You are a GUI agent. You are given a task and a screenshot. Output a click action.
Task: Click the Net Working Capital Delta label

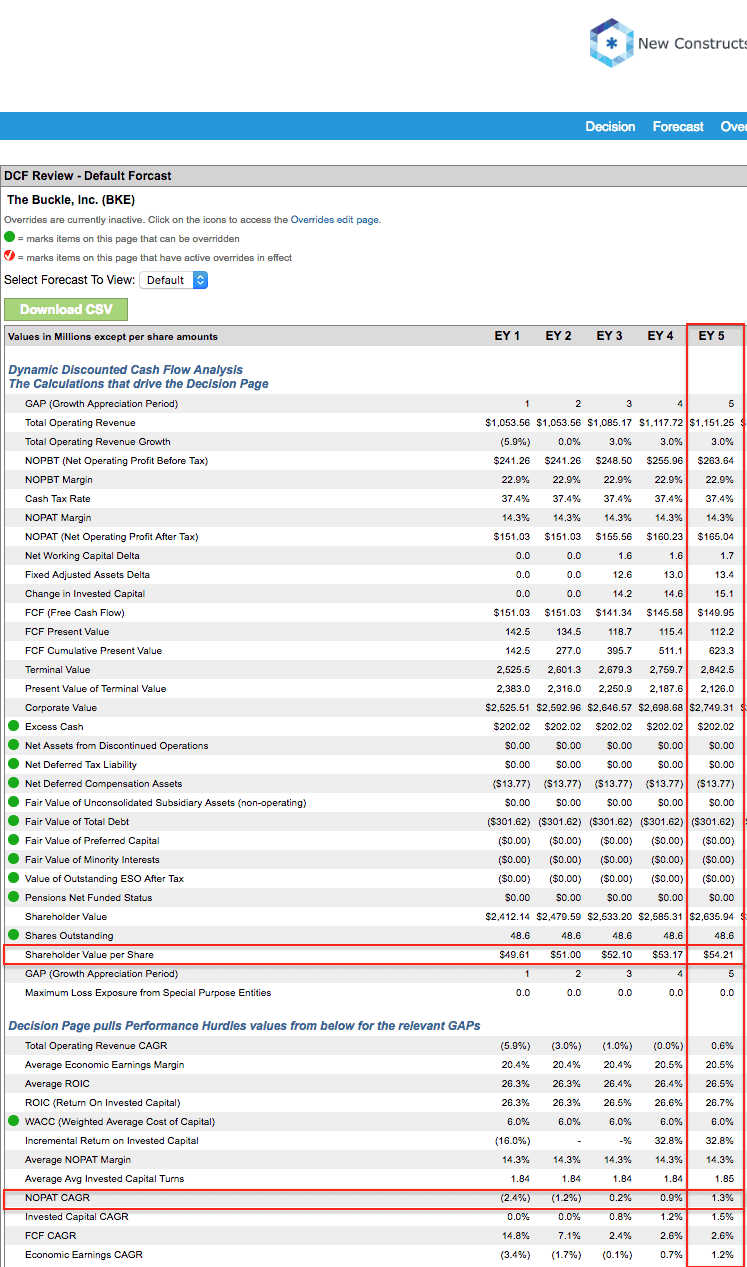click(x=82, y=555)
